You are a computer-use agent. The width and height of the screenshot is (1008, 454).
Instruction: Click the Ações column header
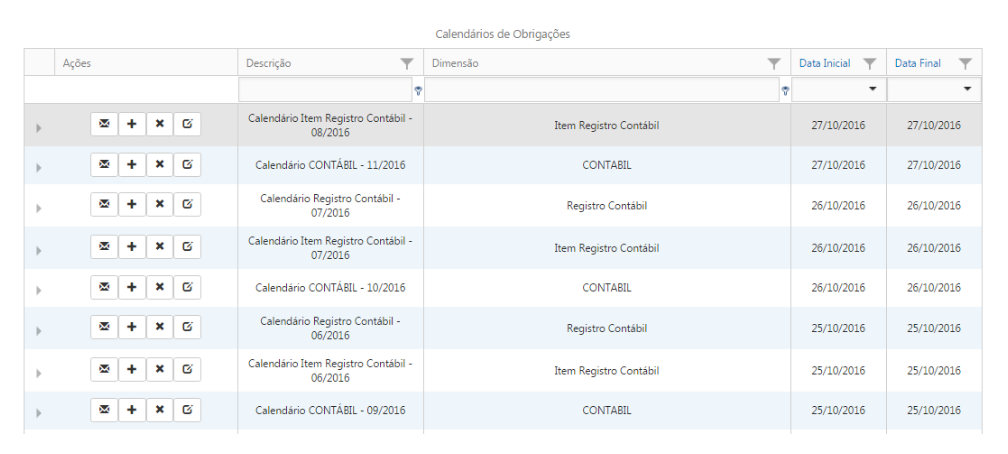(146, 63)
